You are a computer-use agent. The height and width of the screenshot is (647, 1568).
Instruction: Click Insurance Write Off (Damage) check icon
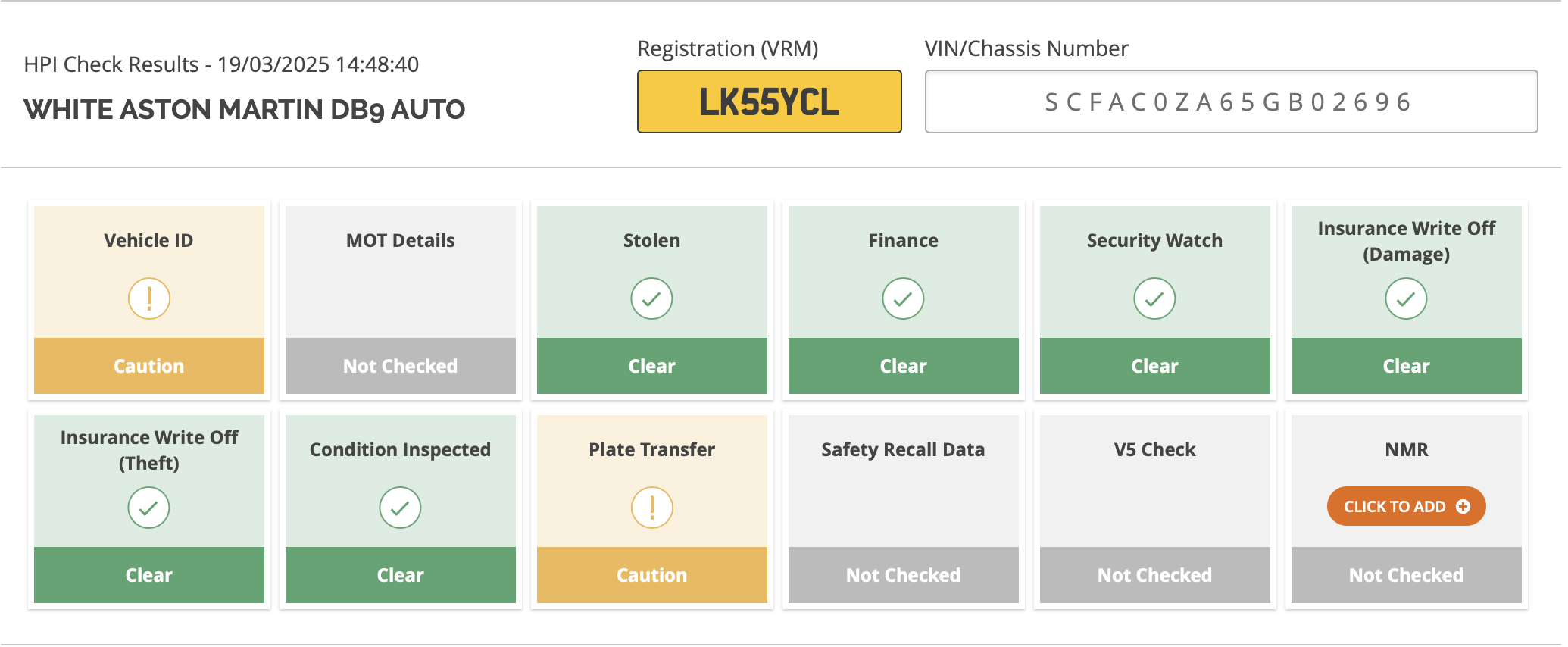pyautogui.click(x=1406, y=298)
